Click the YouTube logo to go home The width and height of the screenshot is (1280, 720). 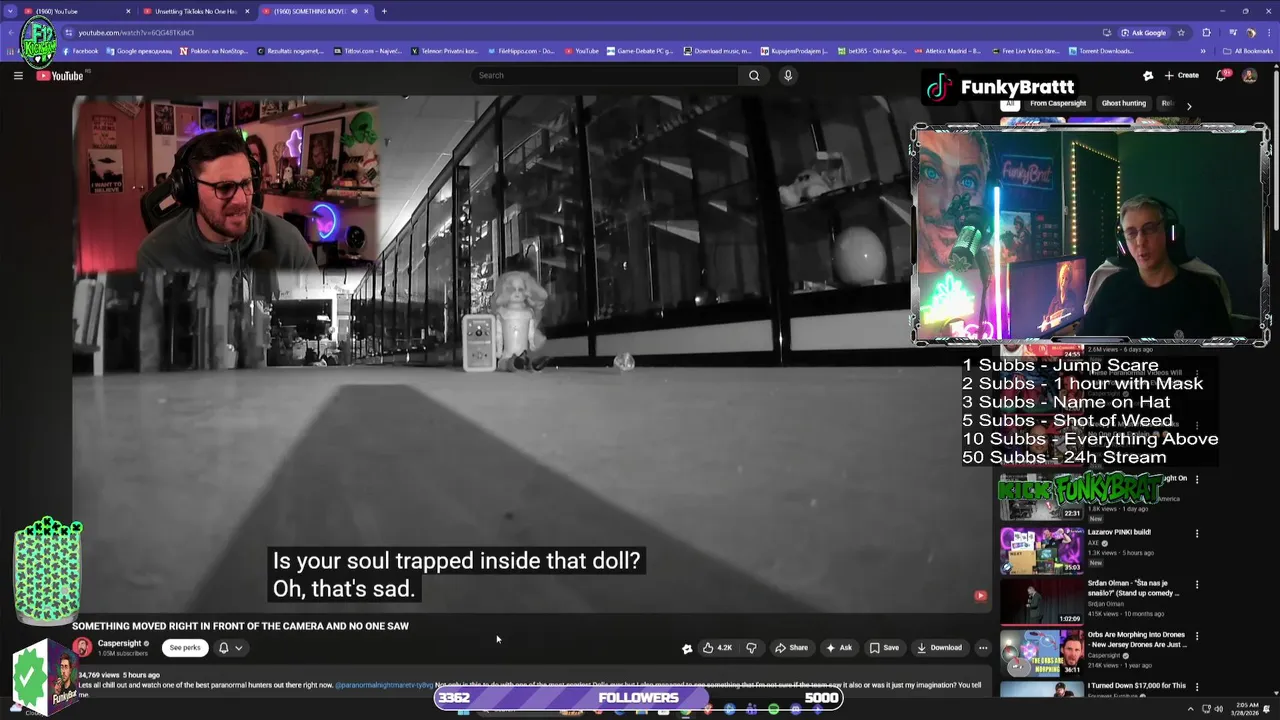point(60,75)
